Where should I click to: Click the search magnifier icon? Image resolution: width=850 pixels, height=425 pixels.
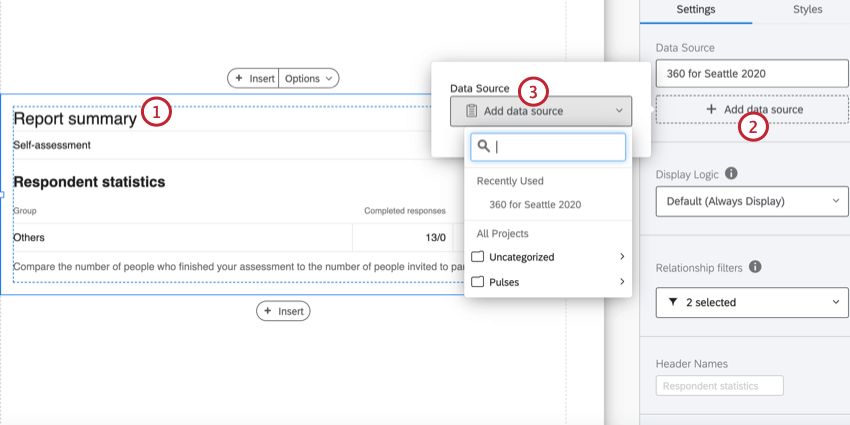[x=483, y=147]
